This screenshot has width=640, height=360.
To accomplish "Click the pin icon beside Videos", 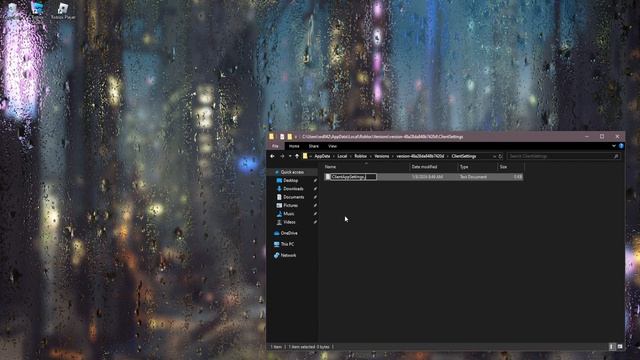I will [315, 222].
